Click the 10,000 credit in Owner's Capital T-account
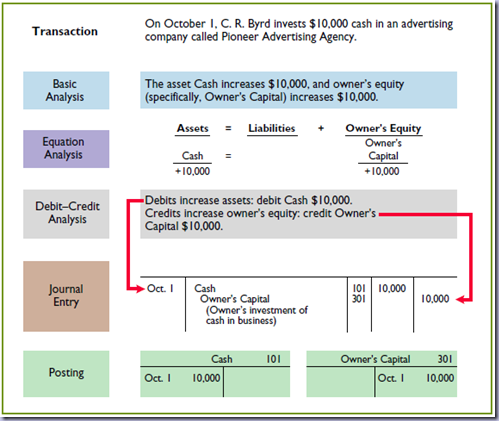 point(440,378)
